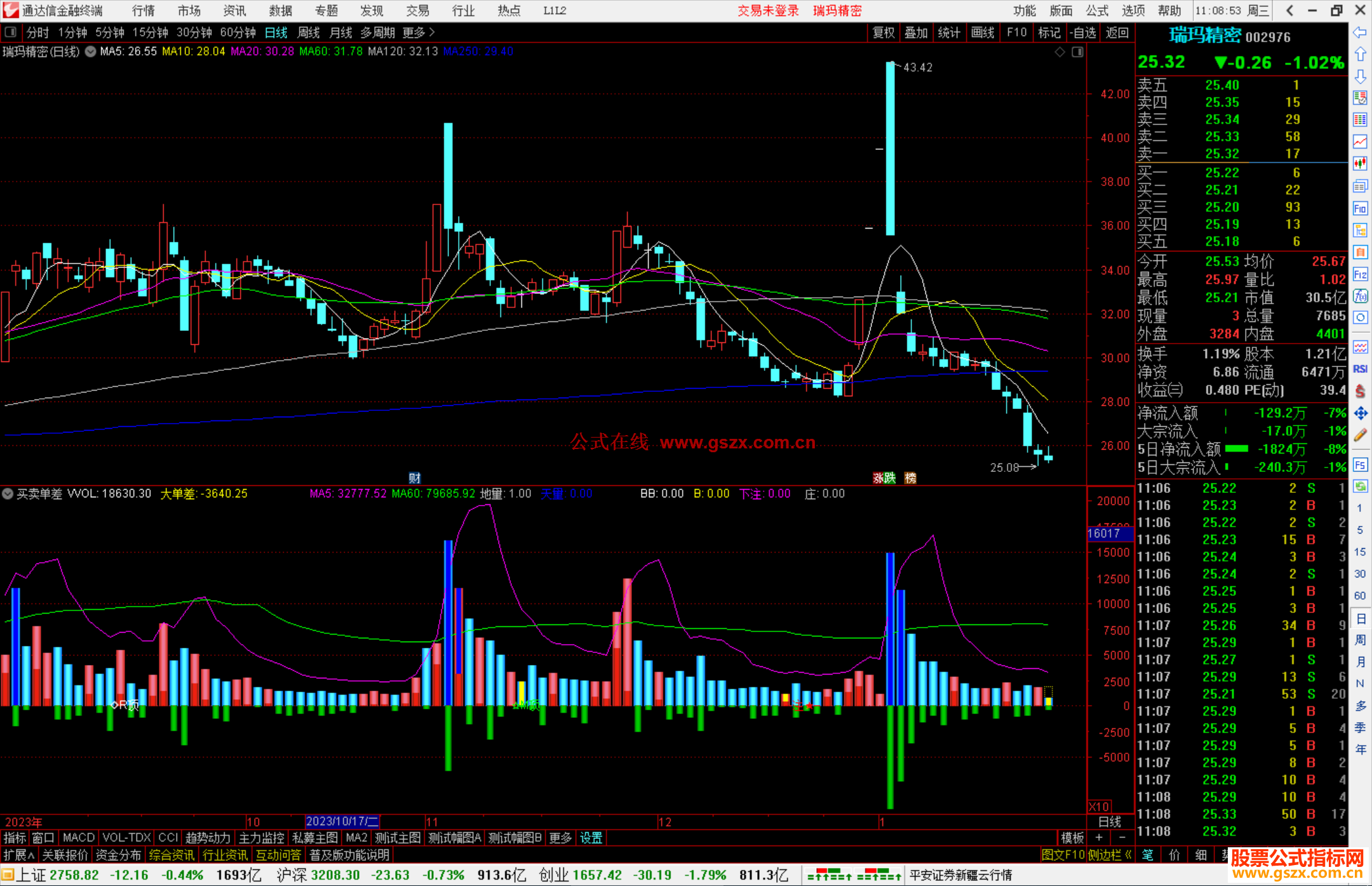Select the candlestick chart sidebar icon
This screenshot has width=1372, height=886.
coord(1360,164)
